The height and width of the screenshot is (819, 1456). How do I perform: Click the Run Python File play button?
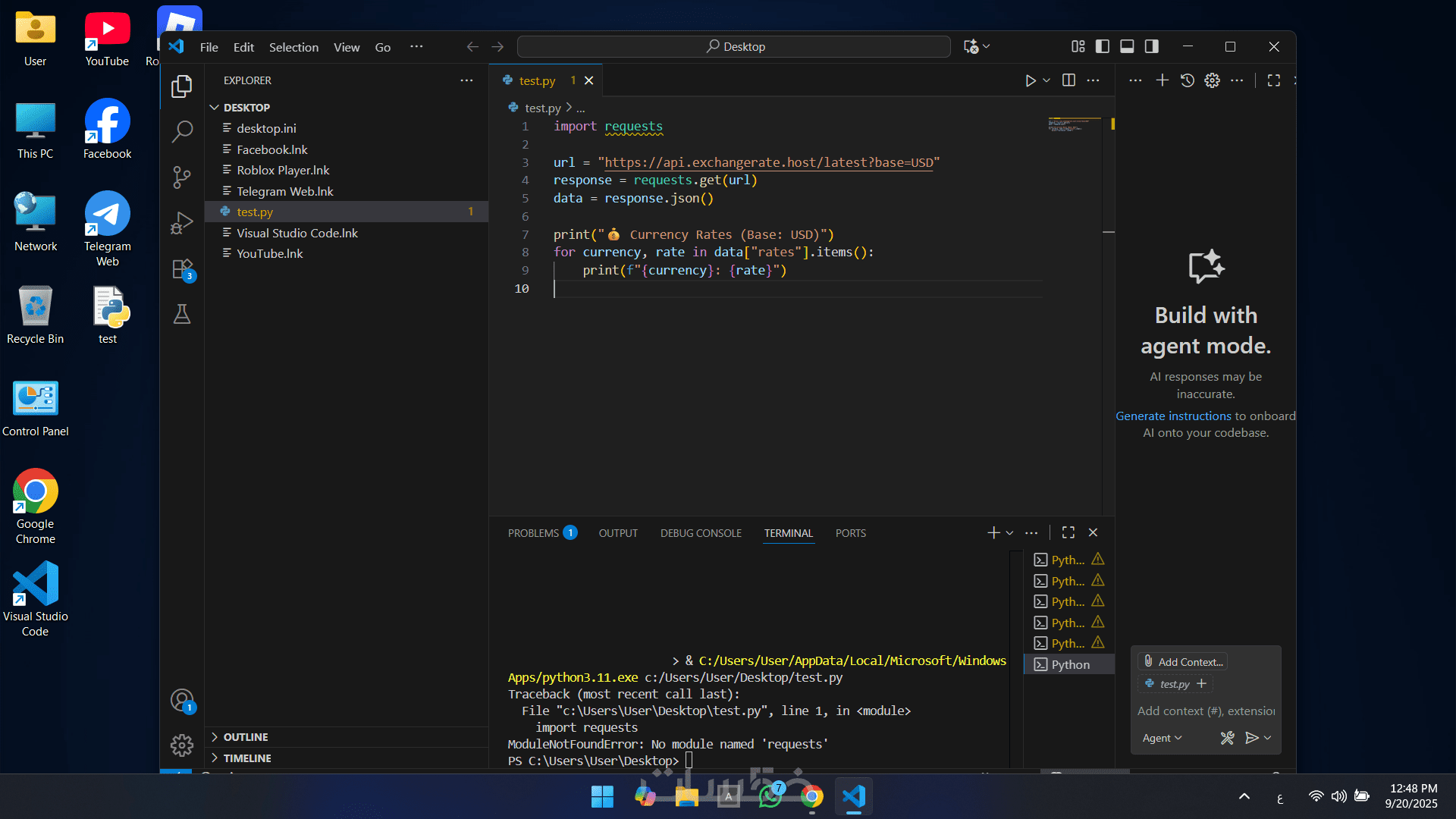coord(1030,80)
